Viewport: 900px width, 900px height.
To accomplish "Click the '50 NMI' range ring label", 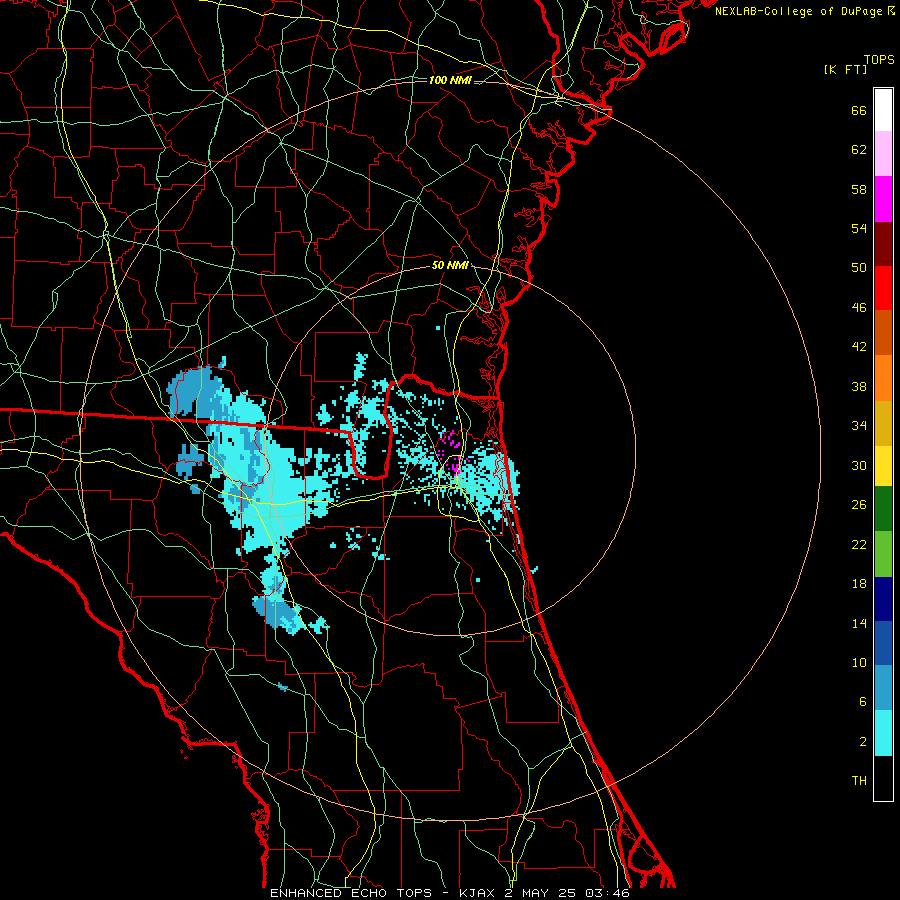I will (450, 265).
